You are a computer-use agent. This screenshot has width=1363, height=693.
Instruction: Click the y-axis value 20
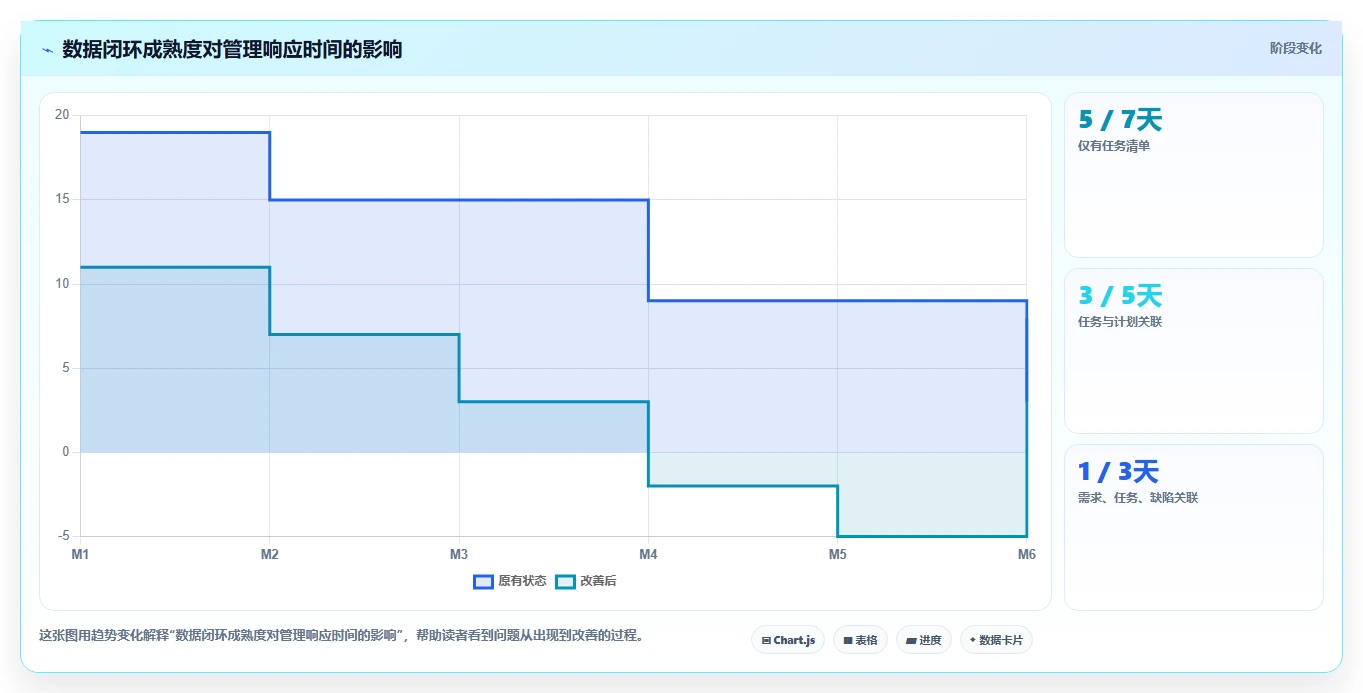click(x=62, y=115)
